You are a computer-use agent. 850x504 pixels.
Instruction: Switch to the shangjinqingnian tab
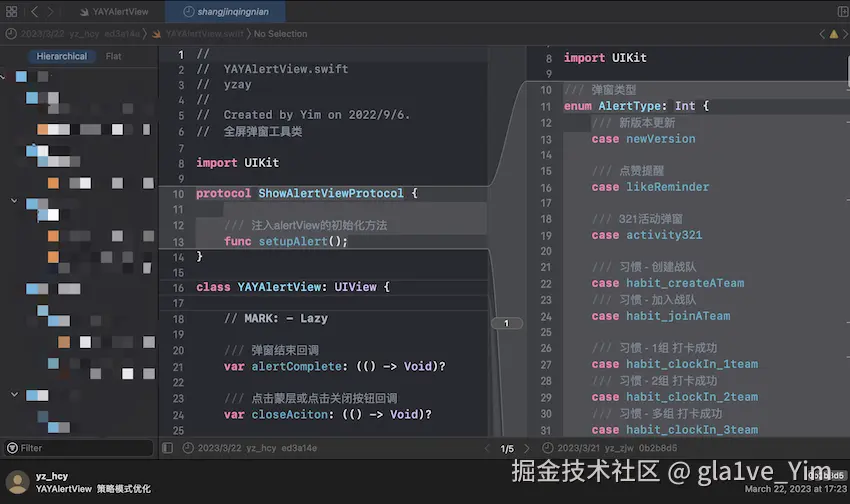tap(226, 11)
